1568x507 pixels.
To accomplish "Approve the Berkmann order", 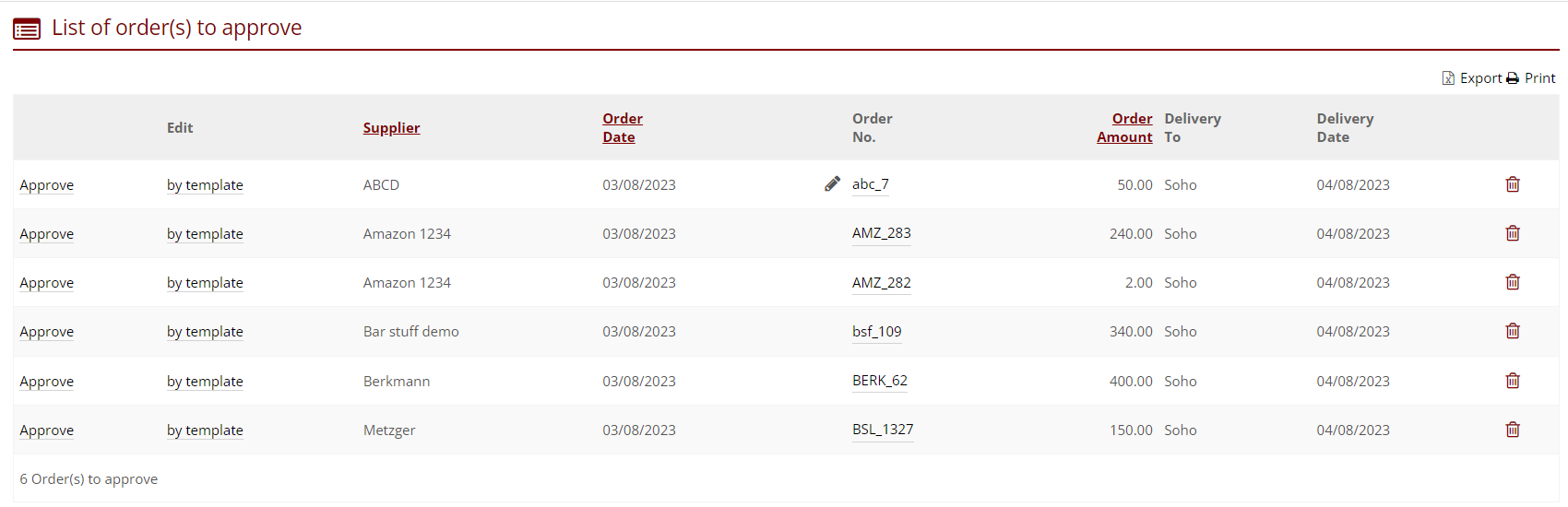I will click(47, 382).
